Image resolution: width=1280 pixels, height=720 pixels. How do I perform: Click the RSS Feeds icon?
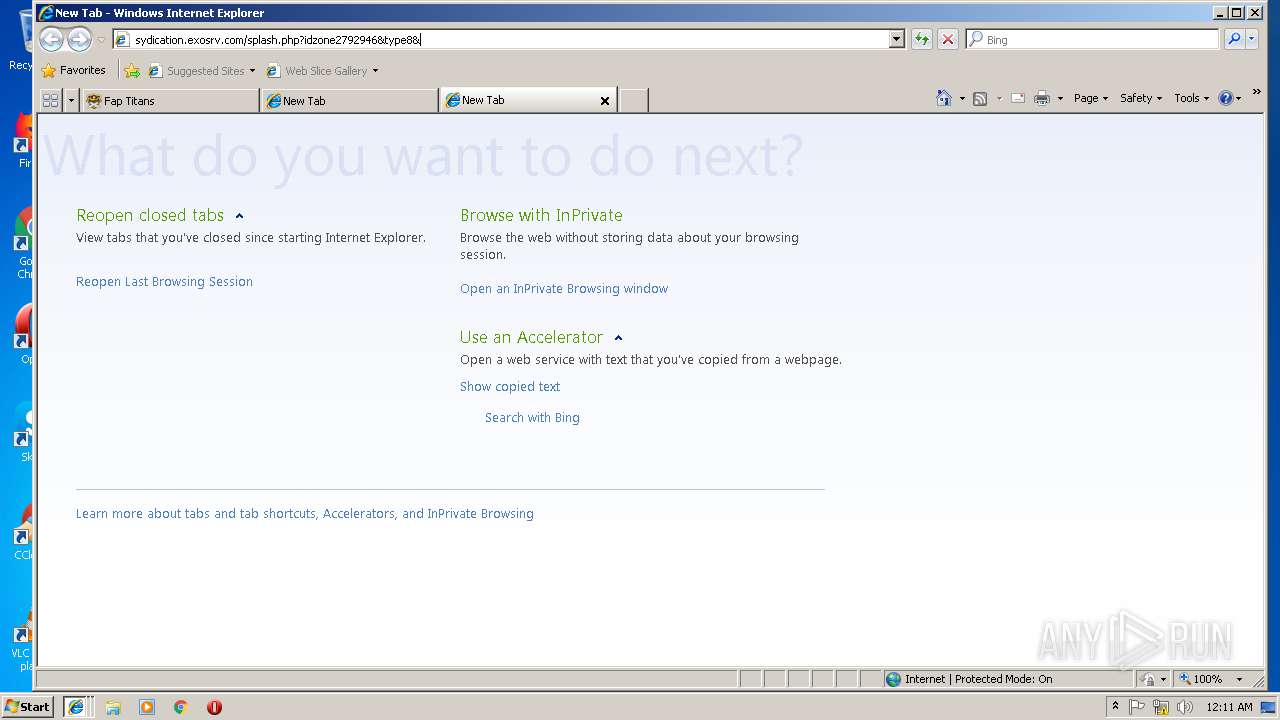click(x=980, y=98)
